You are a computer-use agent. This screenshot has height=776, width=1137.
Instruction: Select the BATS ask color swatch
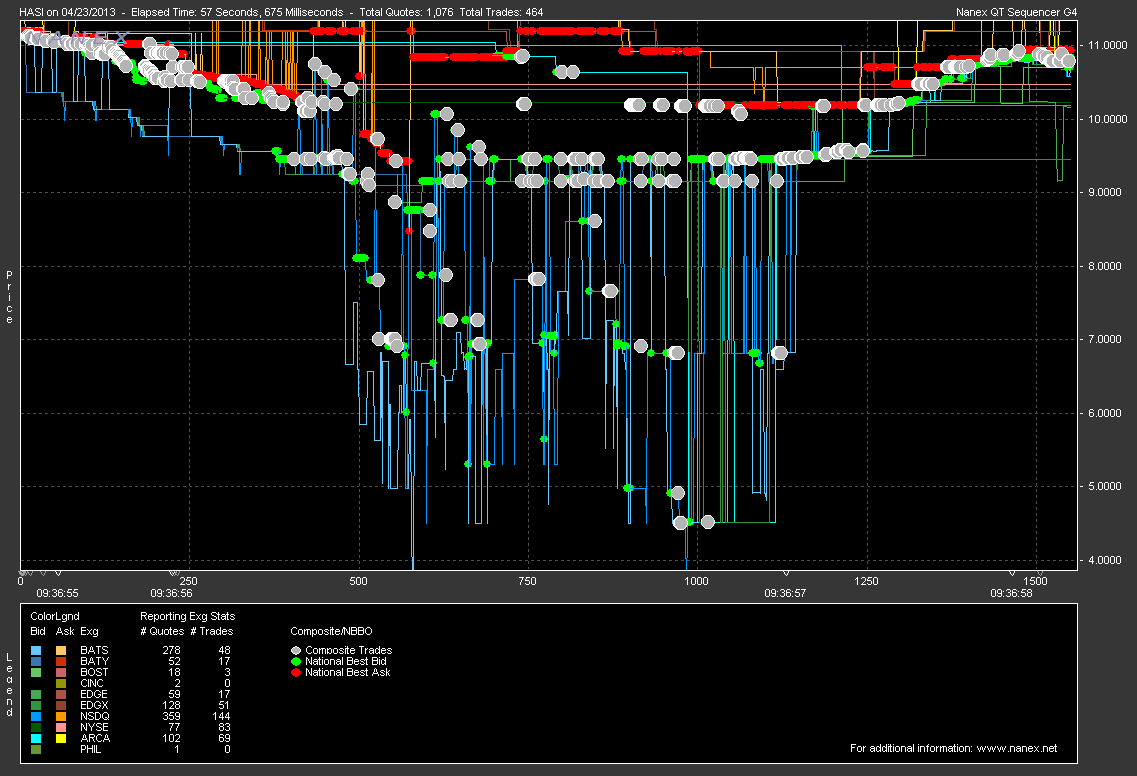[61, 651]
